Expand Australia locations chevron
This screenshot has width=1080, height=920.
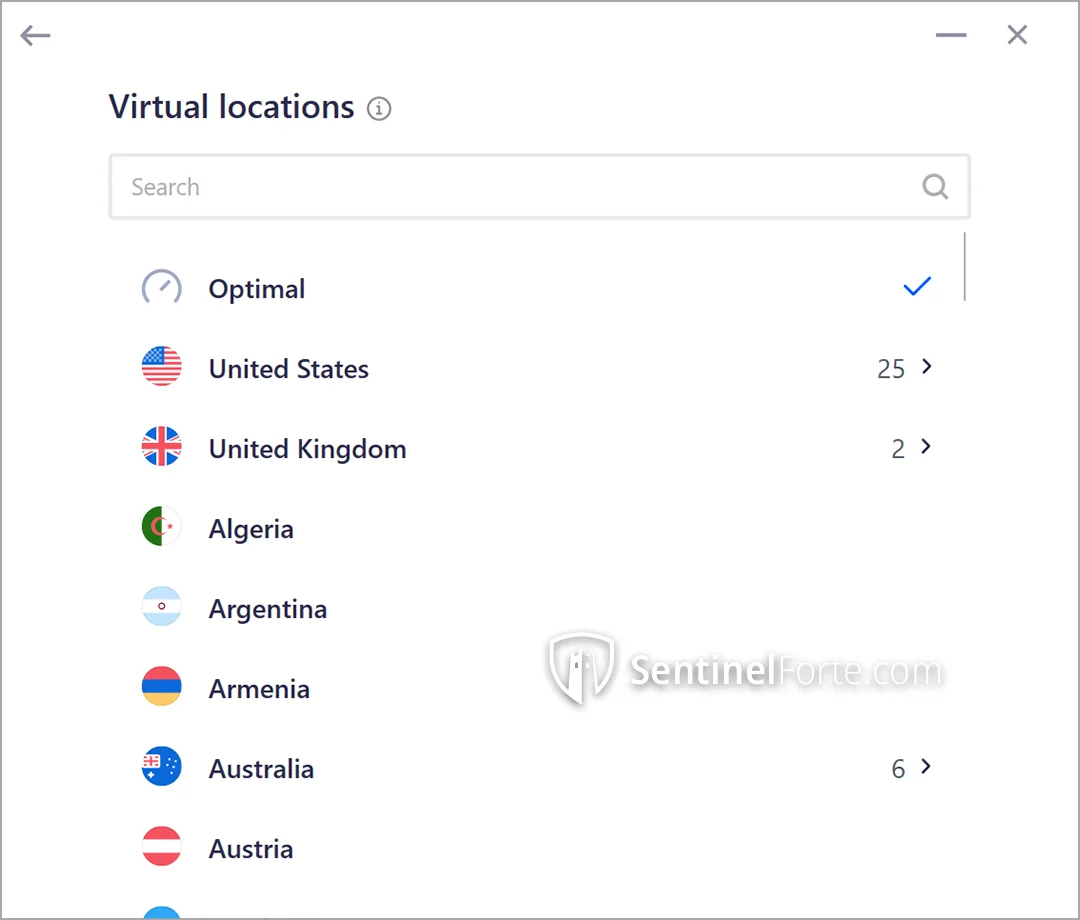tap(926, 767)
